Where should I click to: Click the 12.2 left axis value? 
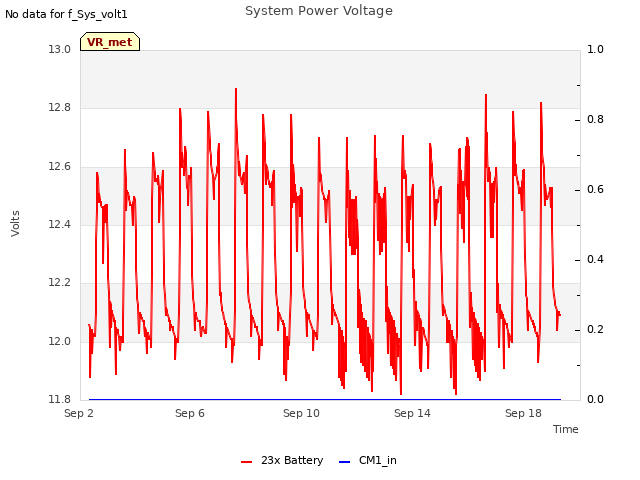[x=60, y=282]
